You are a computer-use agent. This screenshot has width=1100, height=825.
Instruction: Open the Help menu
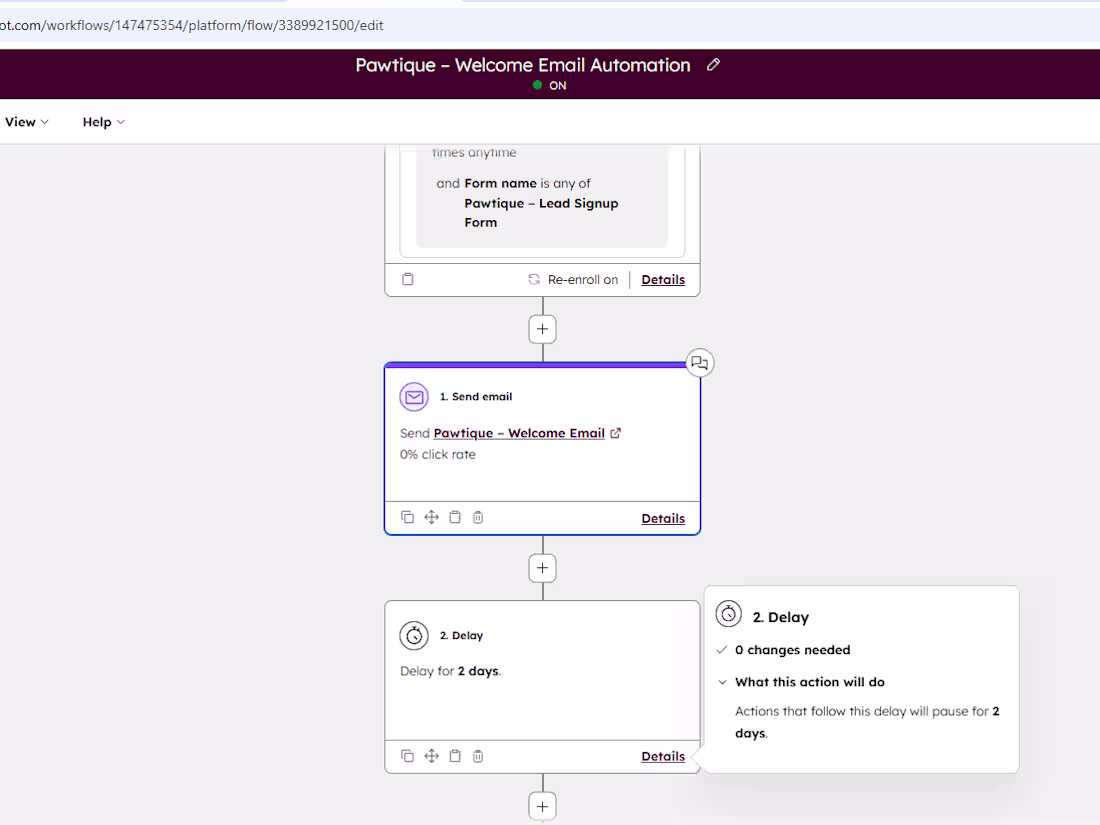pyautogui.click(x=104, y=122)
